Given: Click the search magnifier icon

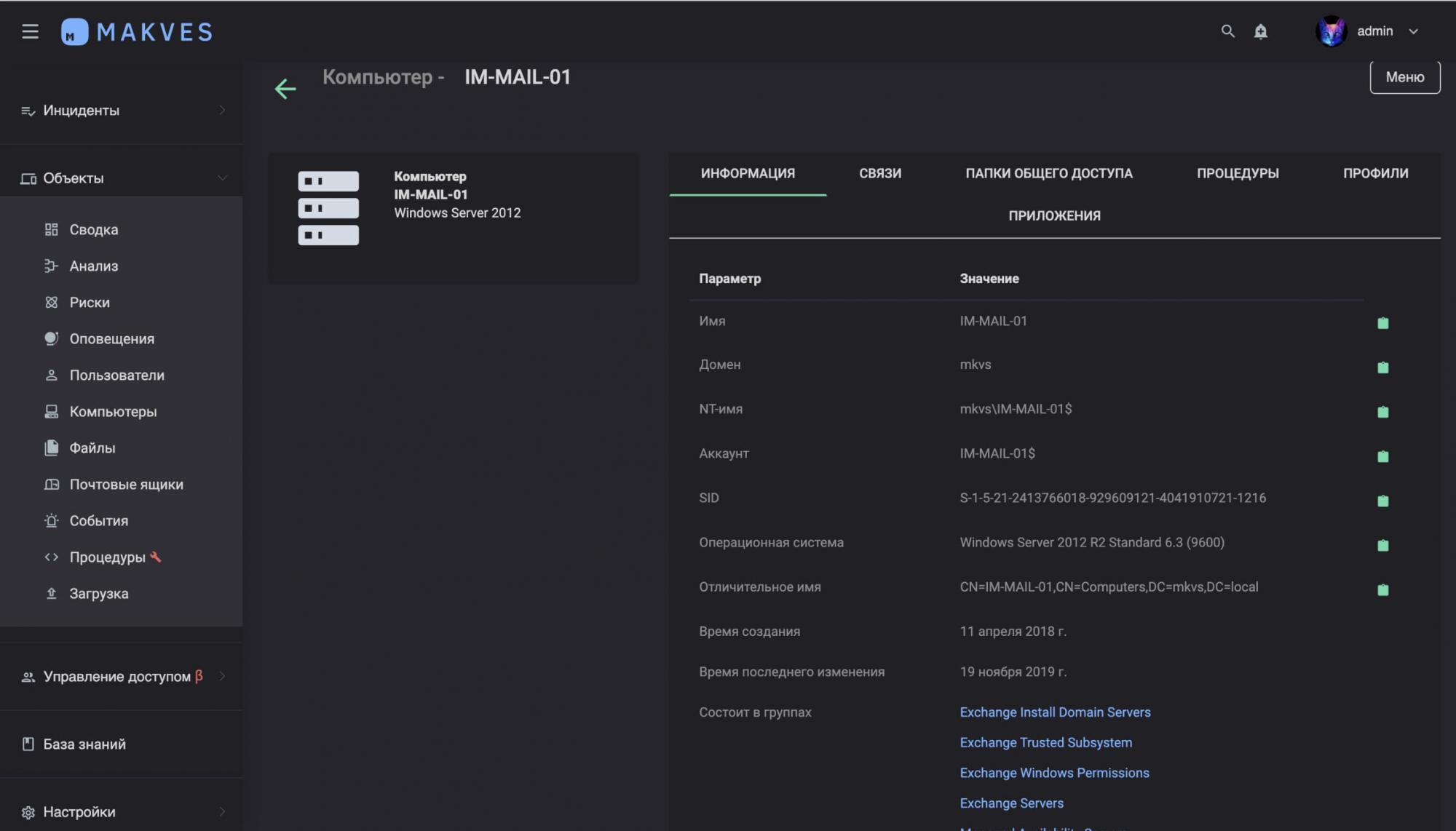Looking at the screenshot, I should [1227, 31].
